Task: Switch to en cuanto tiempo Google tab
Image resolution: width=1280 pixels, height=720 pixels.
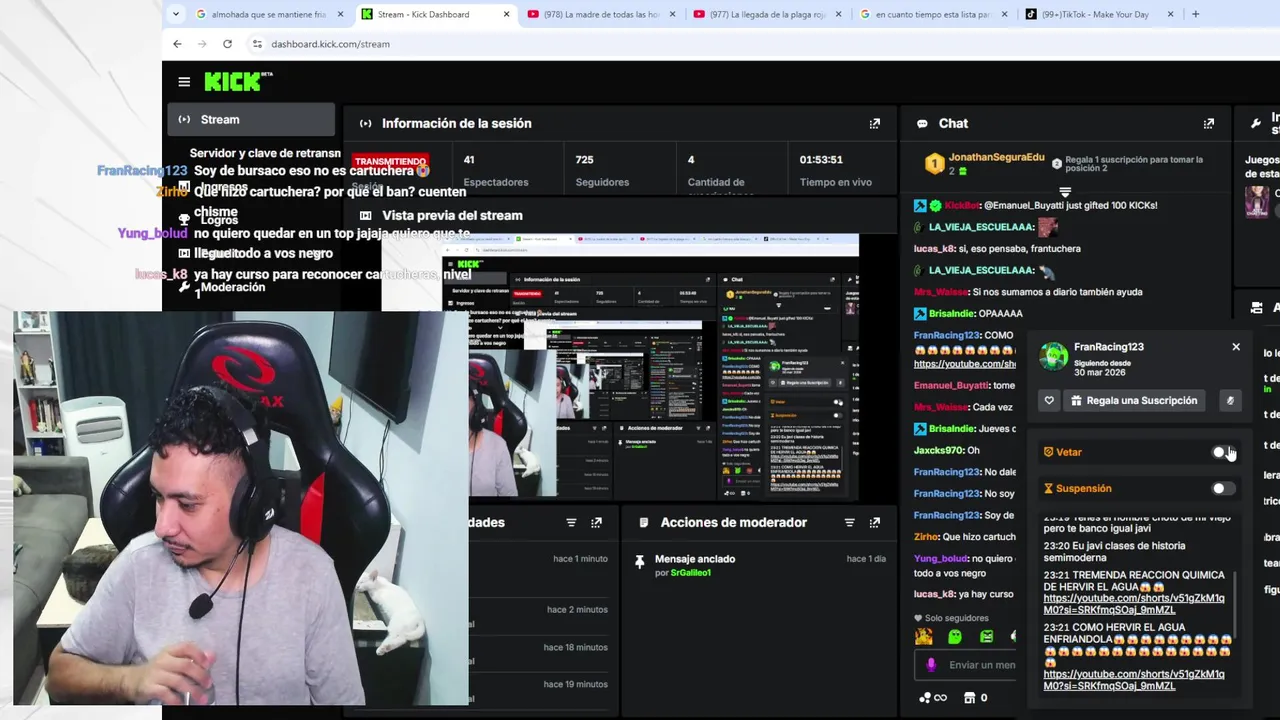Action: coord(931,14)
